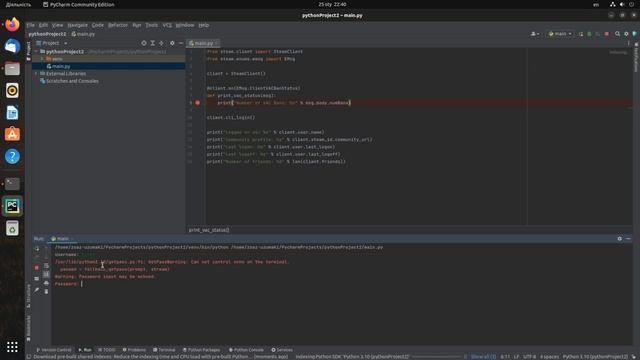640x360 pixels.
Task: Open Python Console tool window
Action: (246, 350)
